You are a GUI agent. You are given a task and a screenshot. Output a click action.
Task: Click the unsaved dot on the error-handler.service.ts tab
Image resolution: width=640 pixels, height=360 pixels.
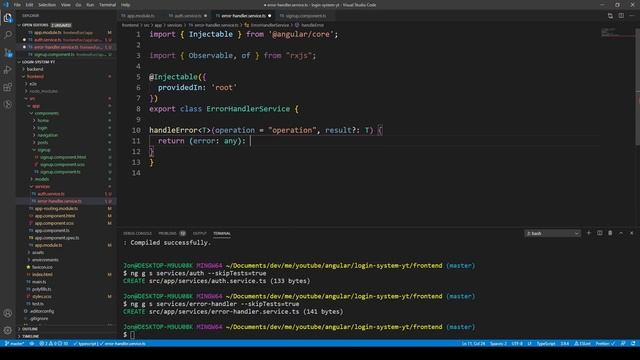[269, 16]
